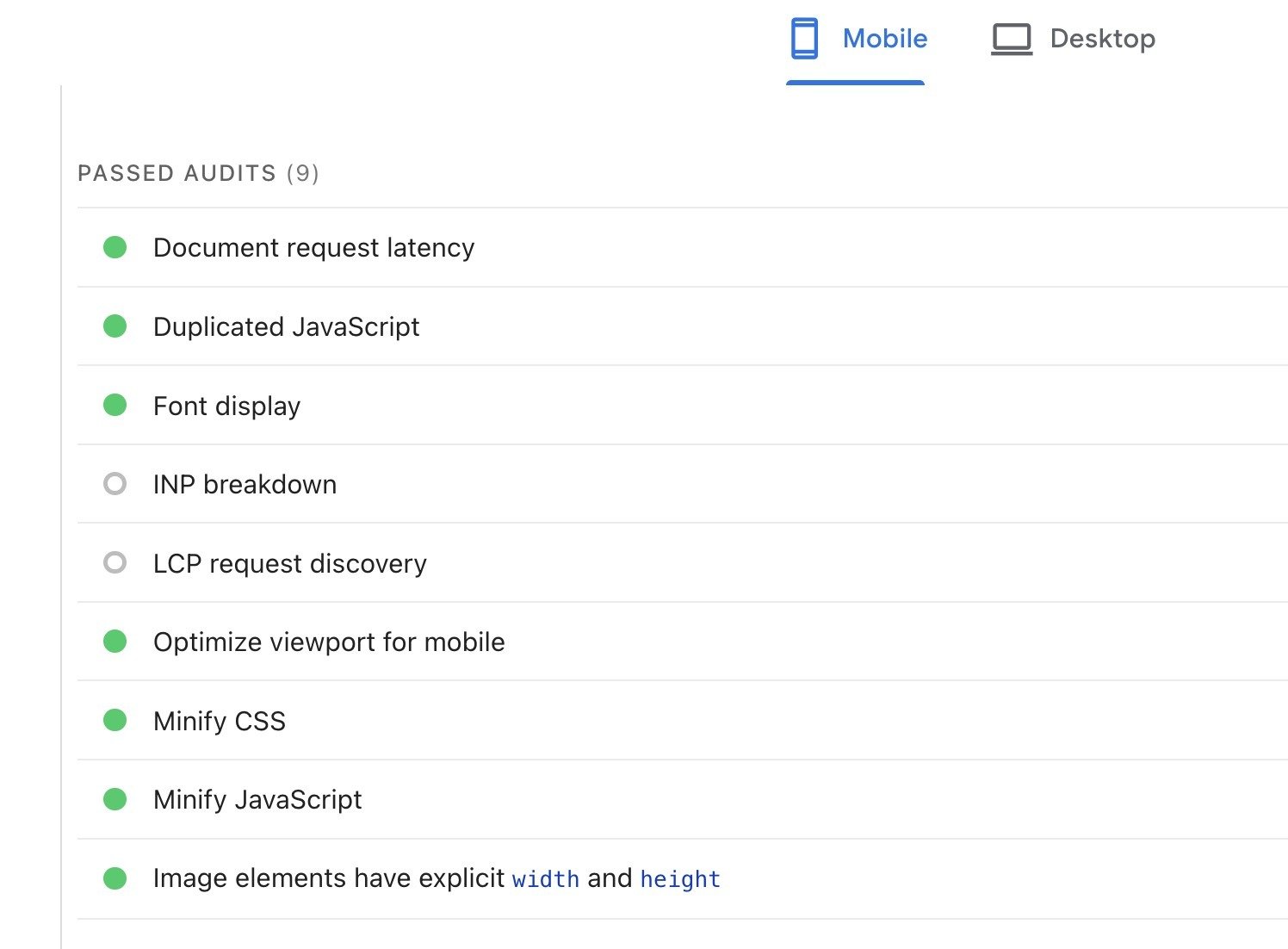
Task: Click green dot beside Image elements audit
Action: (115, 878)
